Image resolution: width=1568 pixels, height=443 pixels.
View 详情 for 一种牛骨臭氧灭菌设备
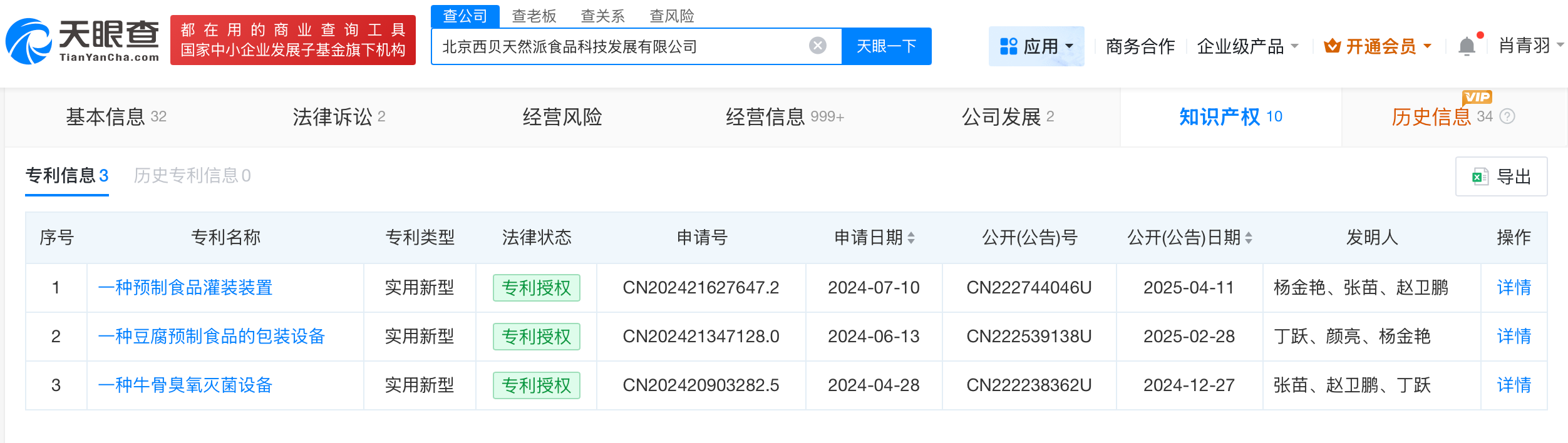(1514, 385)
